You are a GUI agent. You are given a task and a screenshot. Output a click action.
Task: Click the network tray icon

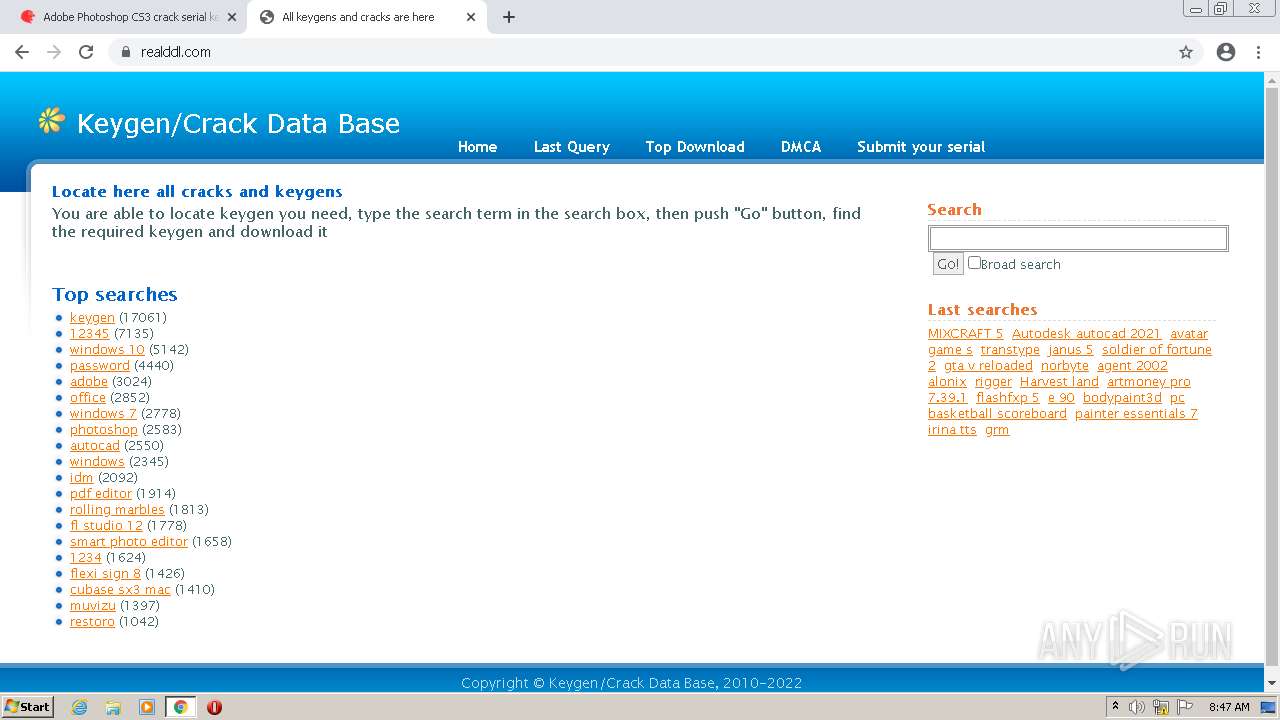pos(1161,707)
